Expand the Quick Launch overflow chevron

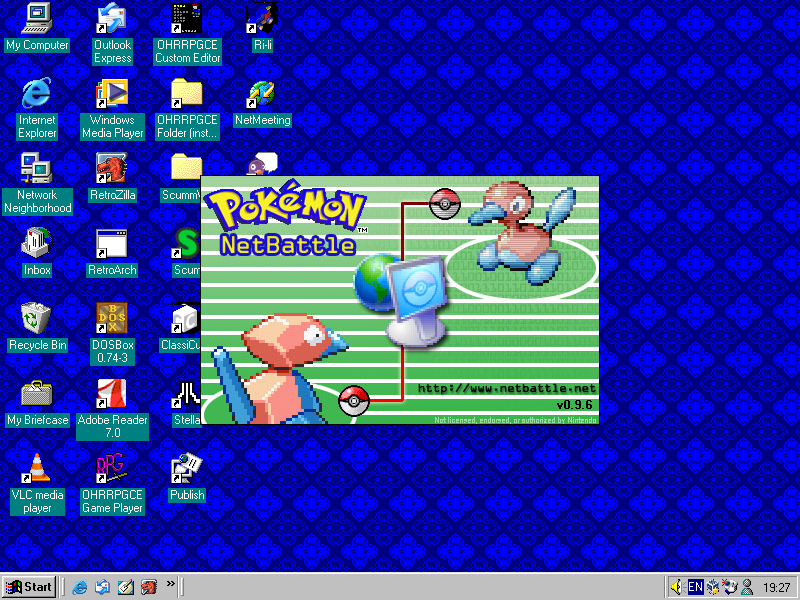170,583
